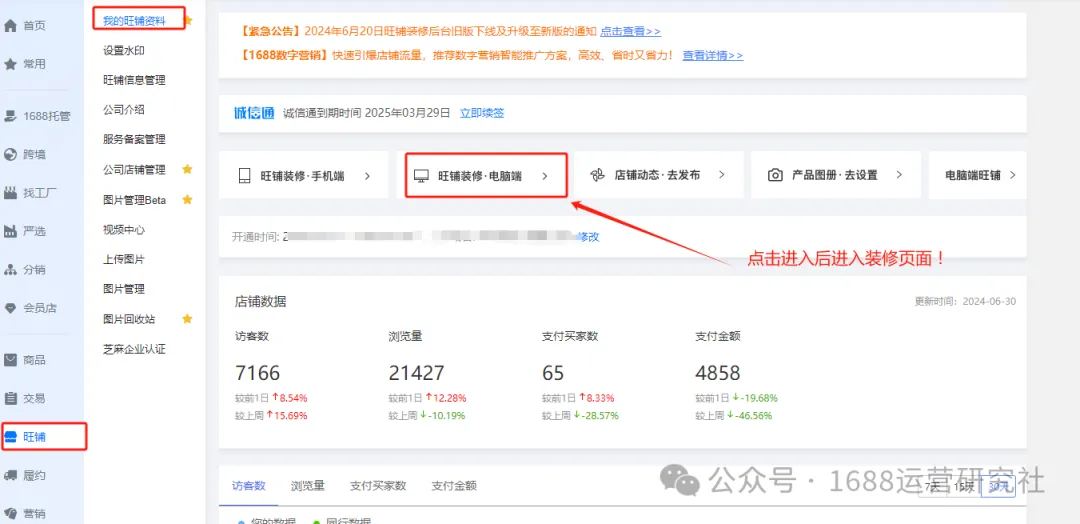Open 设置水印 menu item

pyautogui.click(x=124, y=50)
